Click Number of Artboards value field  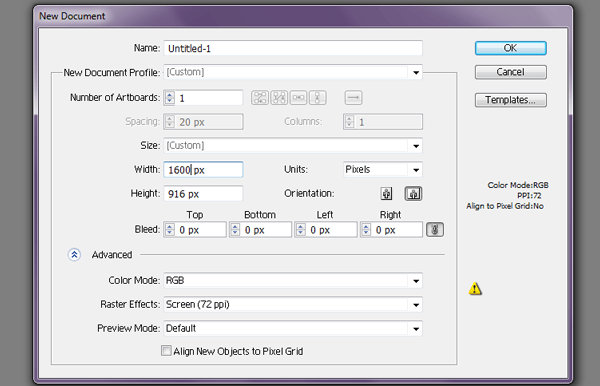209,98
